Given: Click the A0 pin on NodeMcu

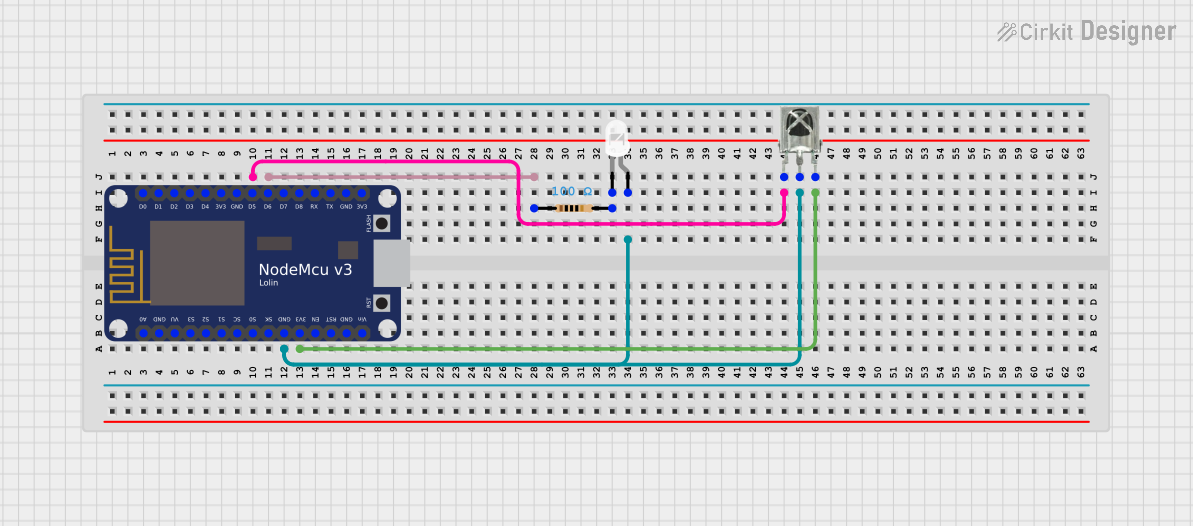Looking at the screenshot, I should coord(143,333).
